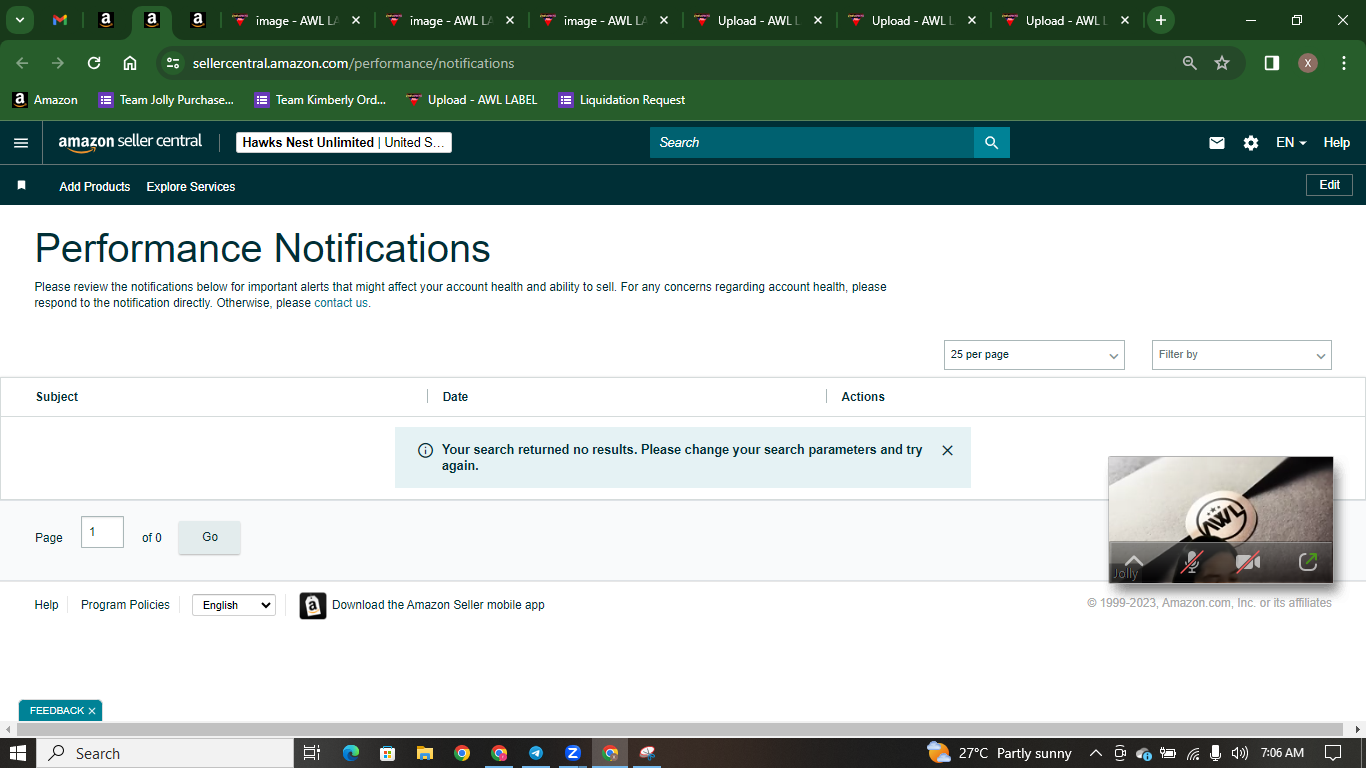Open Chrome's page zoom magnifier icon
The height and width of the screenshot is (768, 1366).
[1190, 63]
